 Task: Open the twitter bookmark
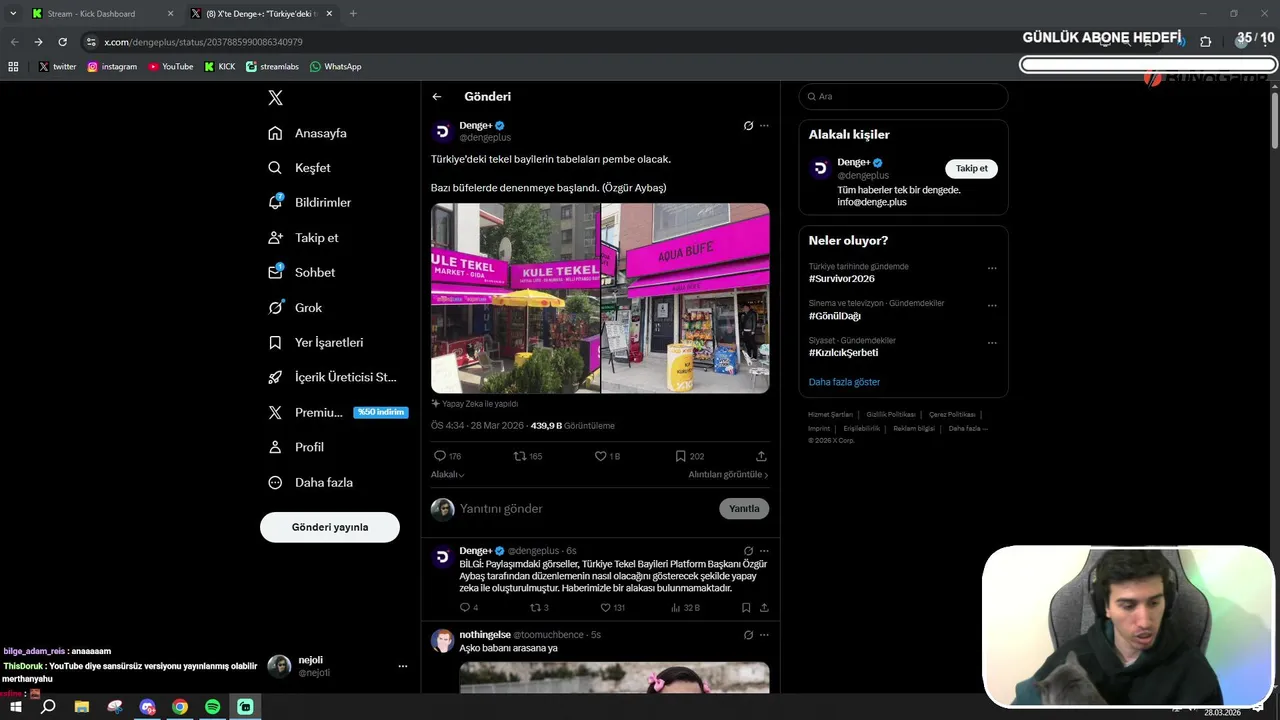coord(58,67)
